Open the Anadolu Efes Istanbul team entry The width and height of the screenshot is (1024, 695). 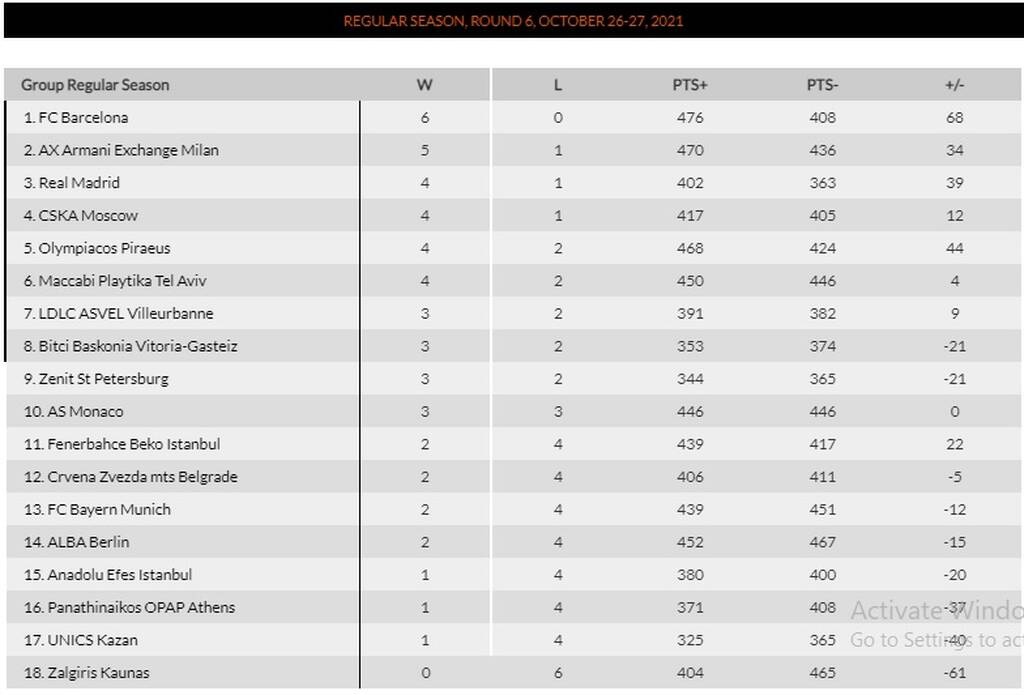coord(120,575)
